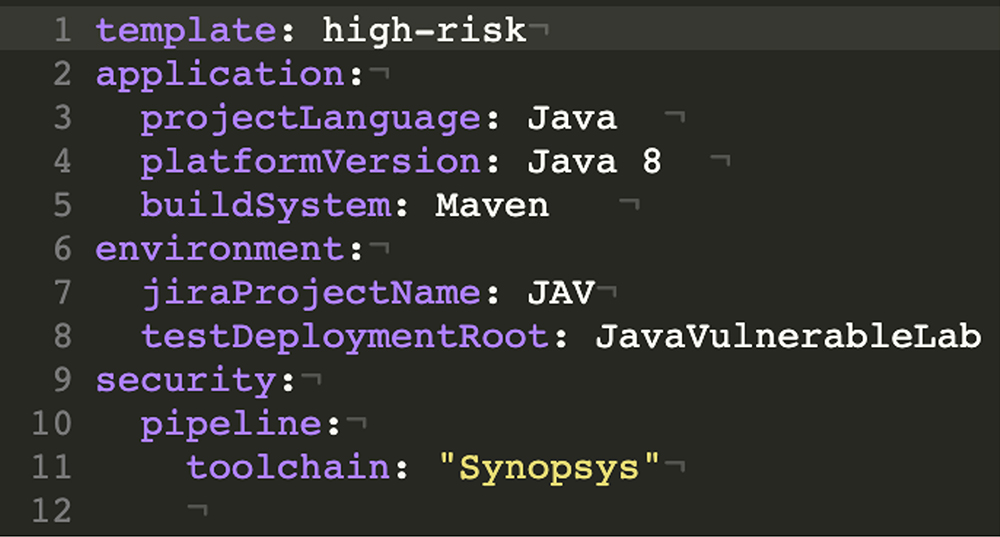Click the 'testDeploymentRoot' key
1000x537 pixels.
(346, 337)
